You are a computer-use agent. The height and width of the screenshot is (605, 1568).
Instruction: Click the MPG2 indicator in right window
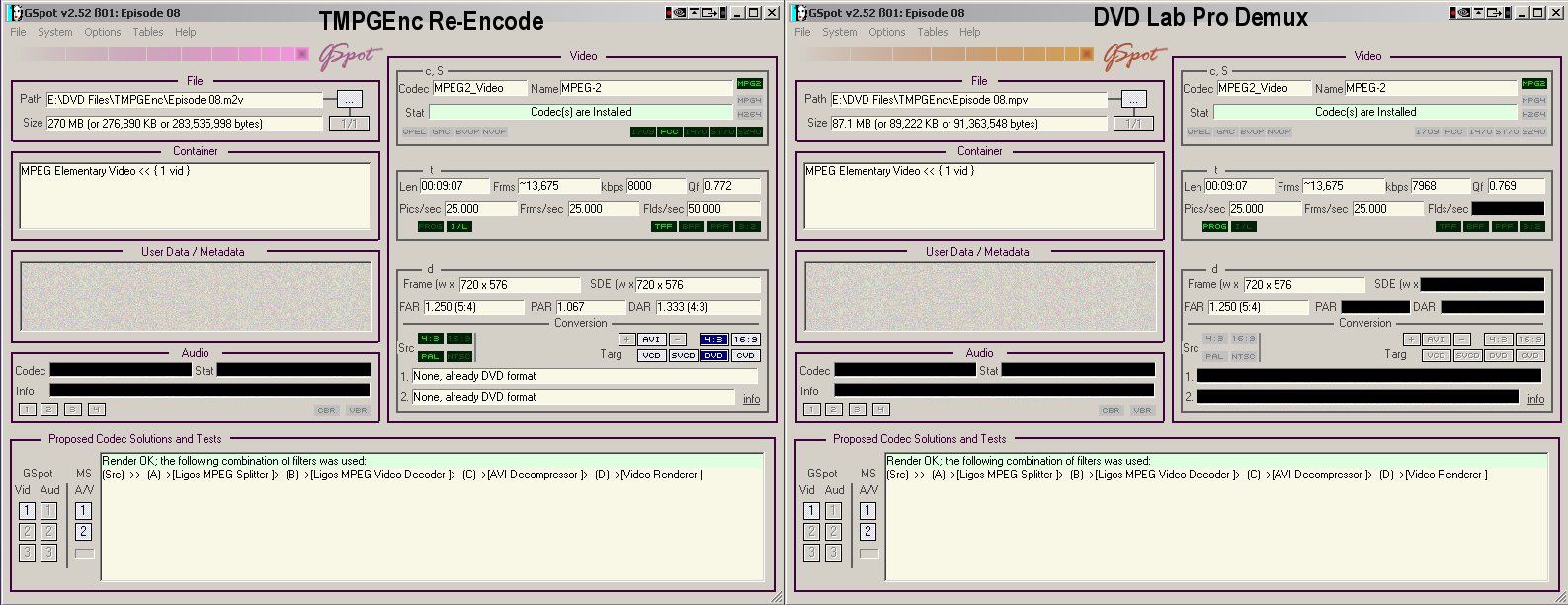(1533, 84)
